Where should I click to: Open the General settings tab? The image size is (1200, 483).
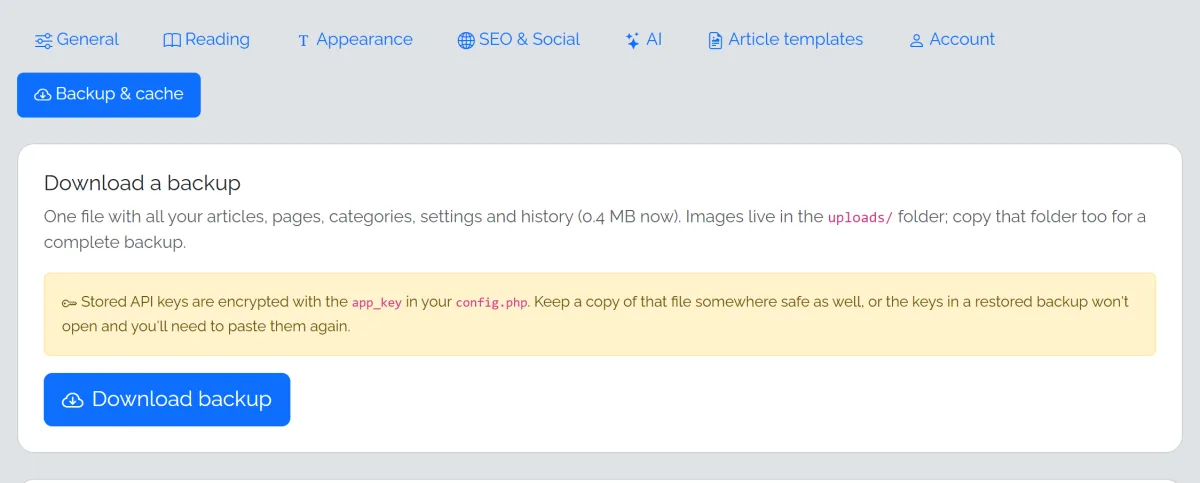[x=76, y=40]
